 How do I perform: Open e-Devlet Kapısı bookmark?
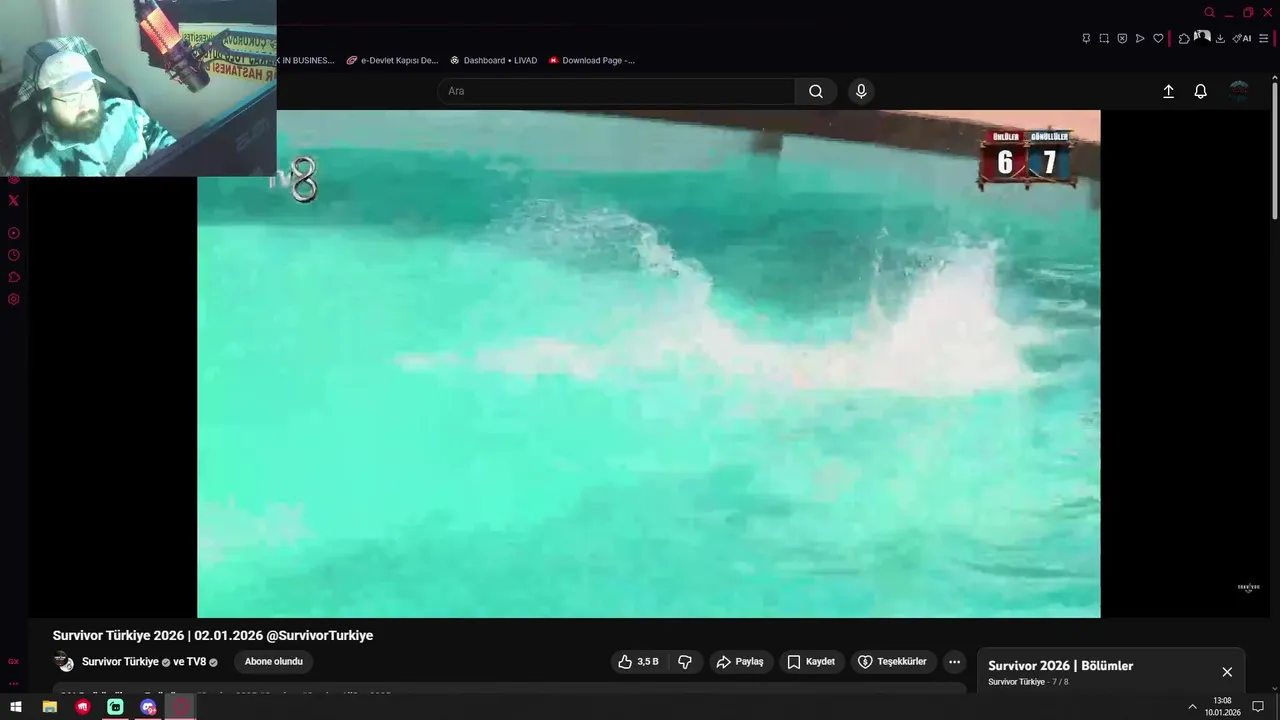pyautogui.click(x=392, y=60)
